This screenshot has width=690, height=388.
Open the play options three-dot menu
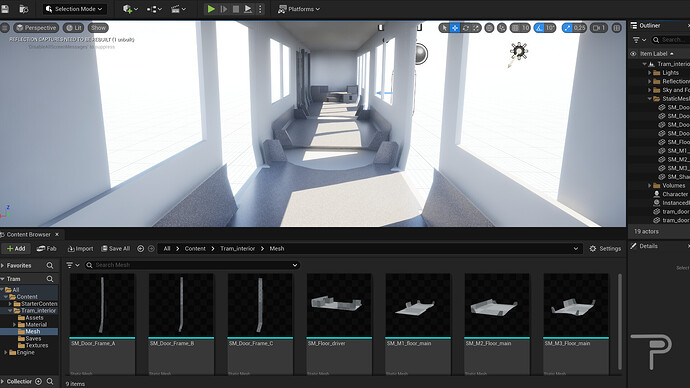260,9
